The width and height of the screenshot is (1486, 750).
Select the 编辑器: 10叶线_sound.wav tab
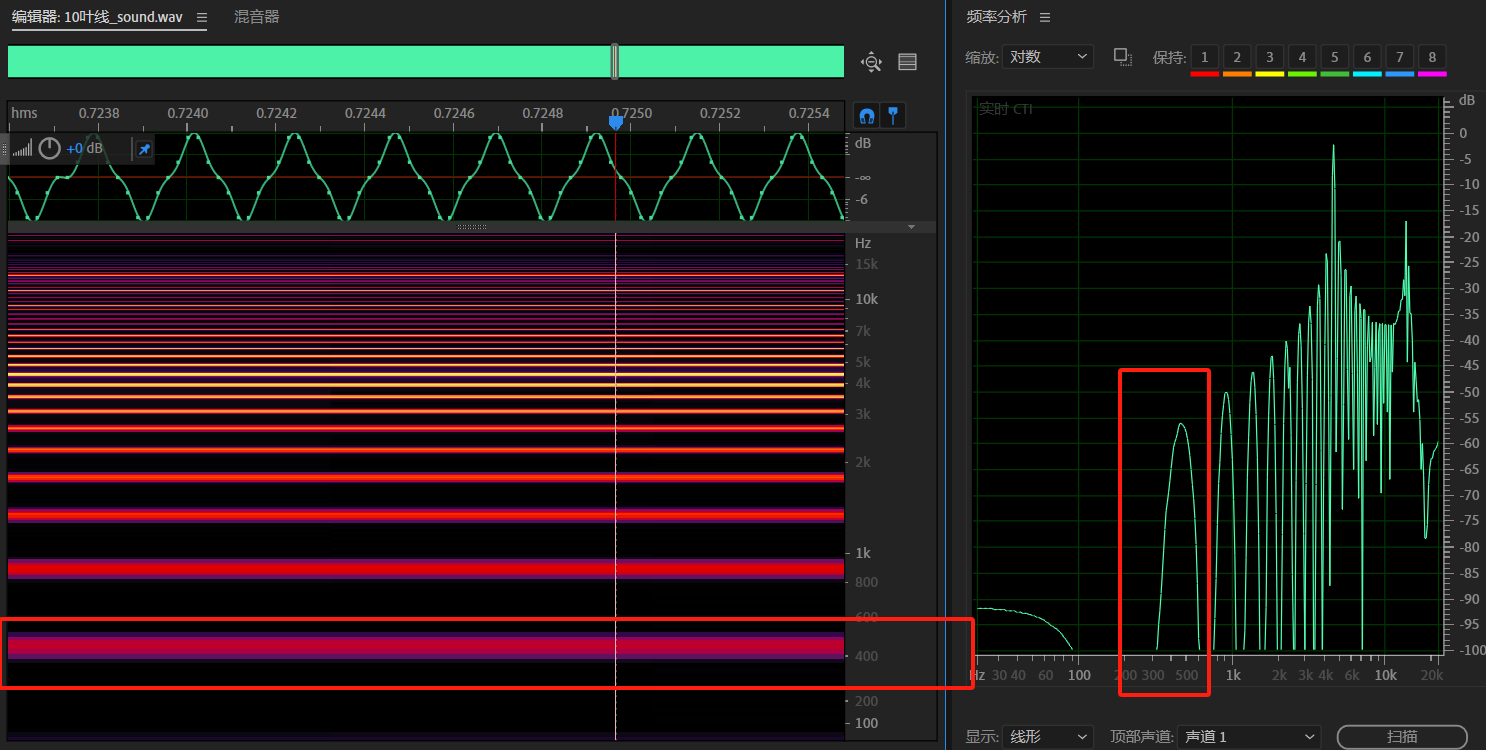[97, 17]
